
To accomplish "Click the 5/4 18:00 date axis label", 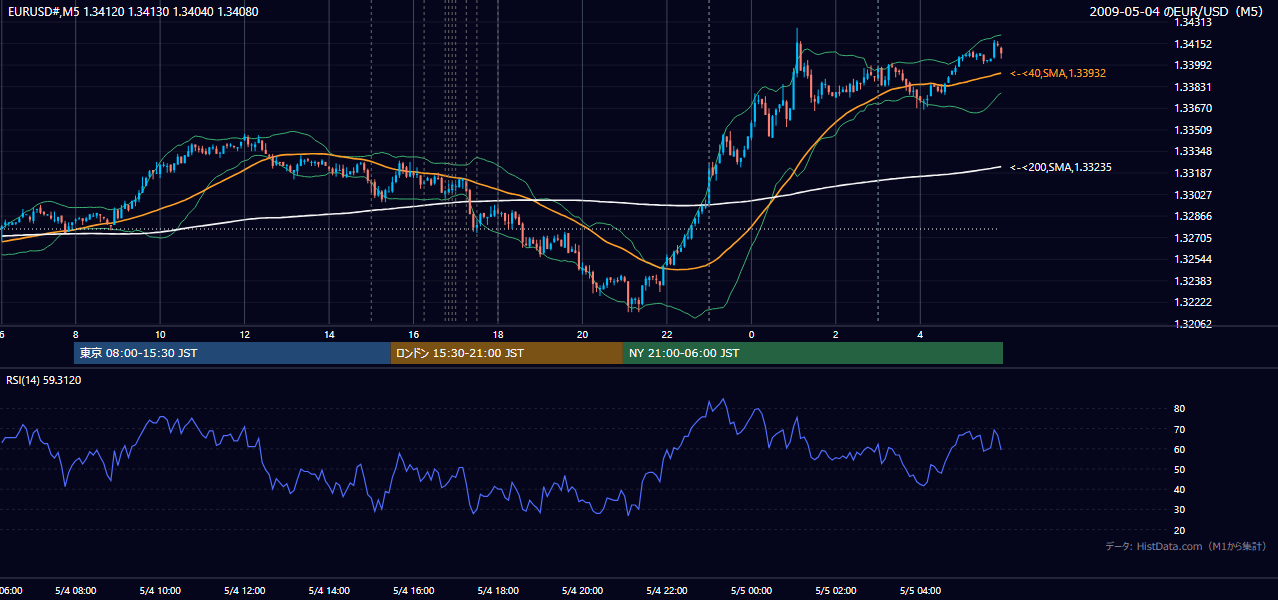I will point(498,590).
